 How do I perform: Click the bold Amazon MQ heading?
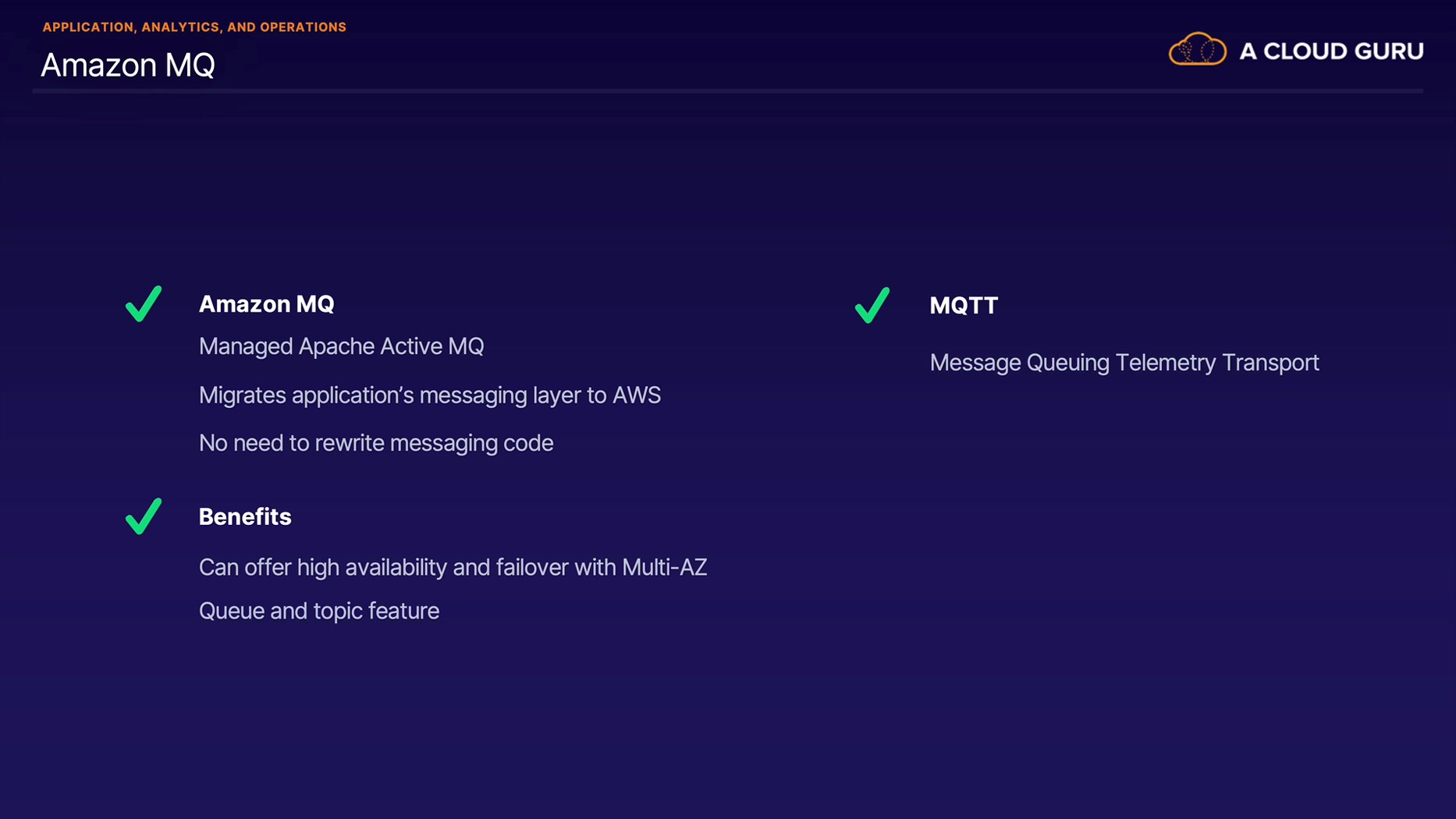click(266, 304)
